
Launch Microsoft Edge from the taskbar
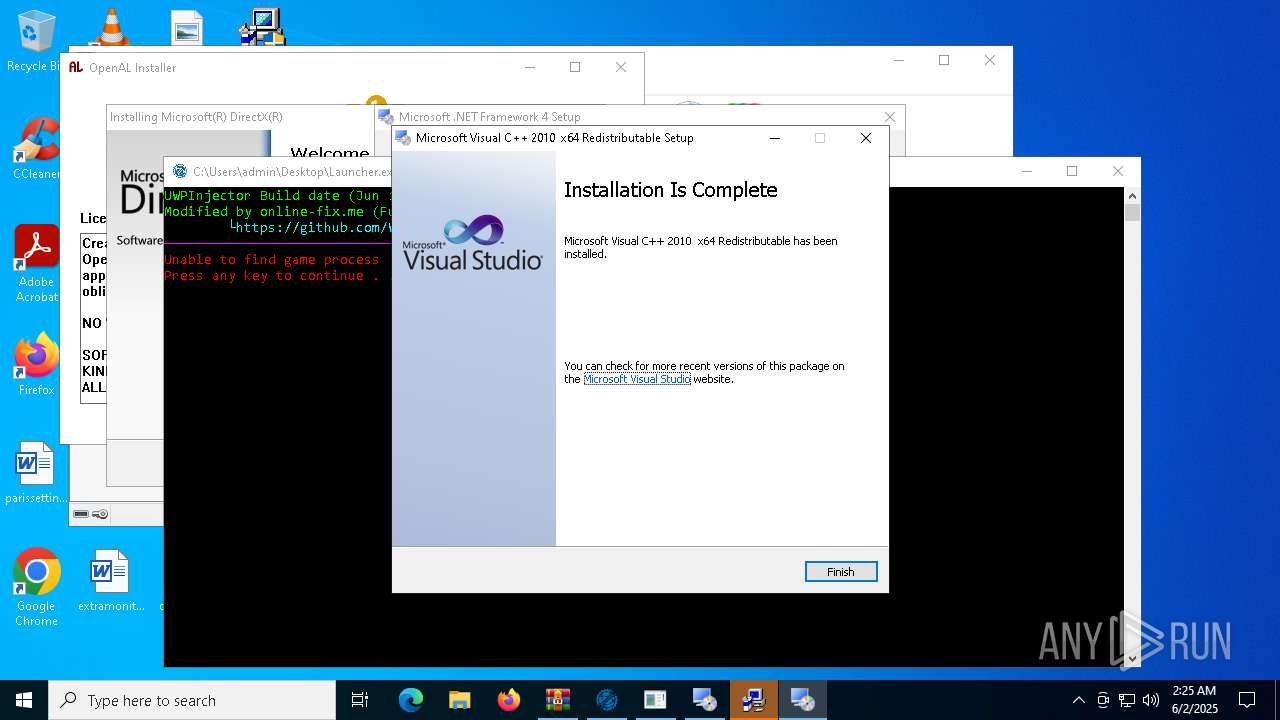click(x=411, y=700)
